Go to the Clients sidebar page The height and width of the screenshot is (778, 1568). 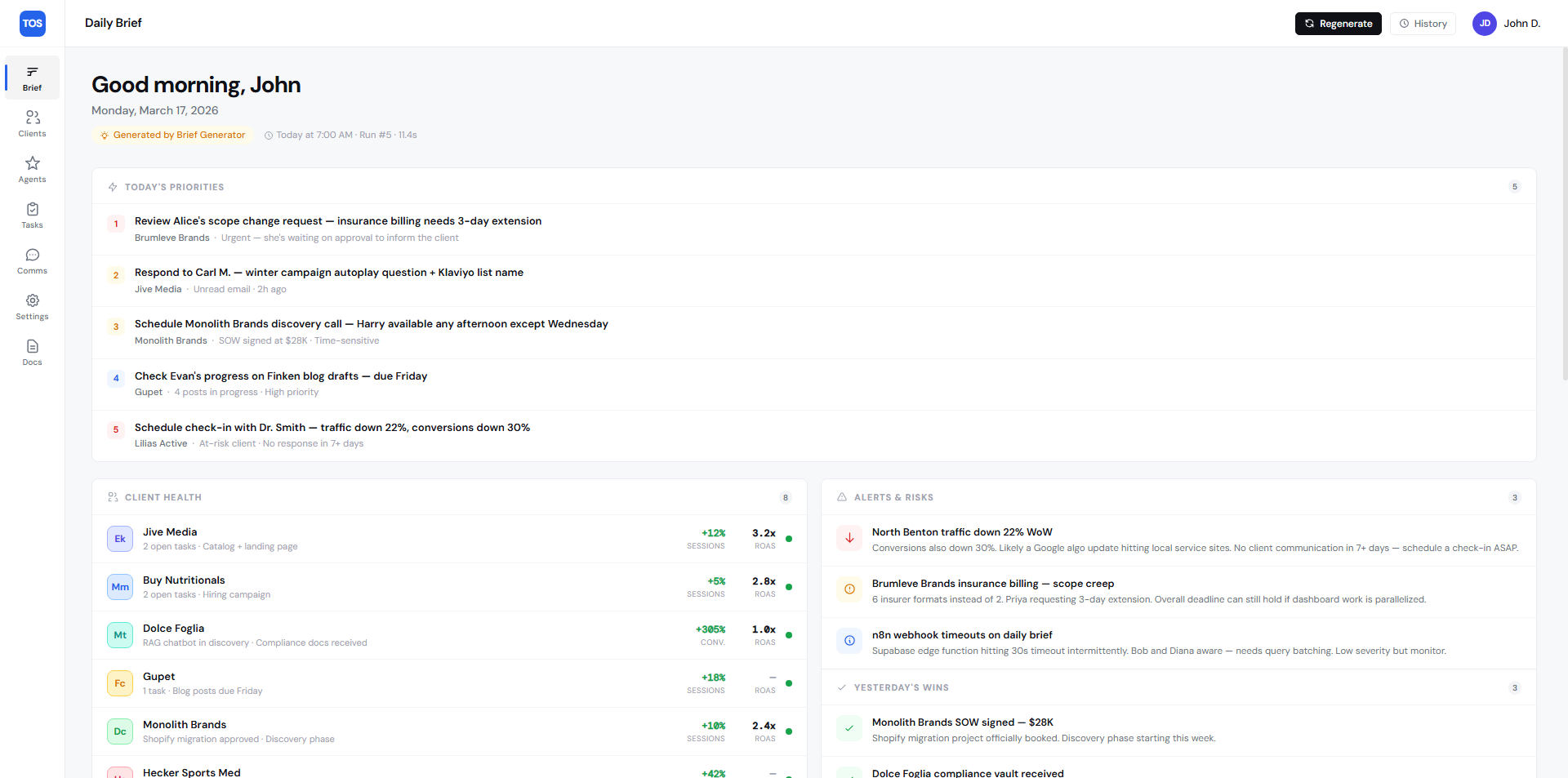pos(33,123)
